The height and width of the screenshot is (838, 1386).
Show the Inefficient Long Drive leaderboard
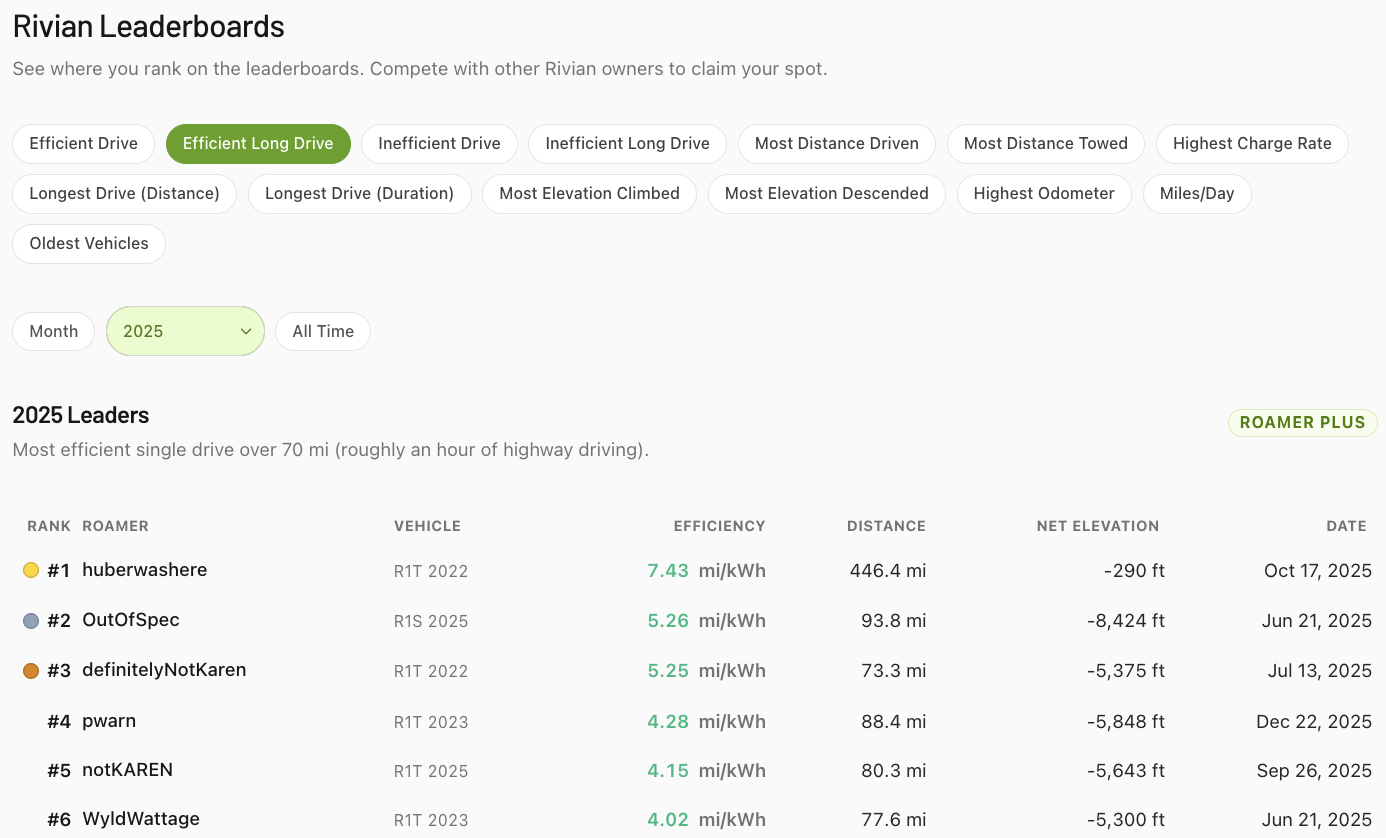pos(627,143)
